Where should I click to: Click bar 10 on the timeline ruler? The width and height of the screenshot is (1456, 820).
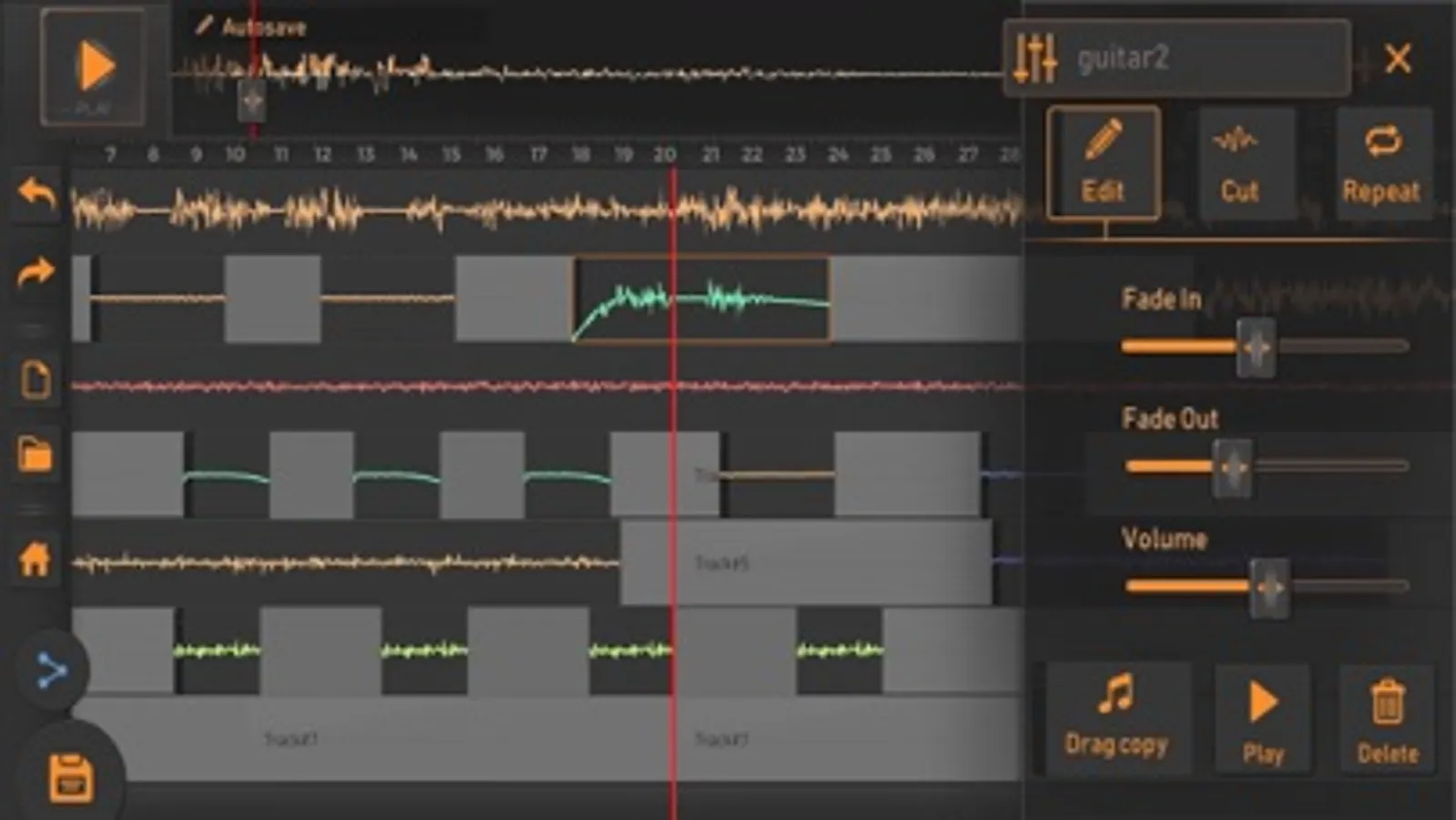(x=236, y=154)
